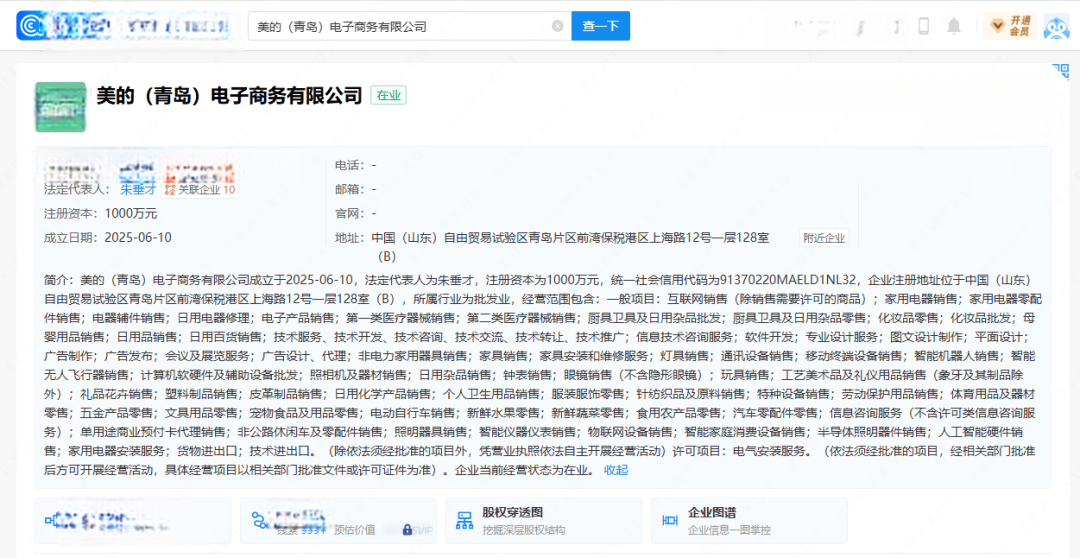The image size is (1080, 558).
Task: Click the lock icon on the SVIP card
Action: click(406, 529)
